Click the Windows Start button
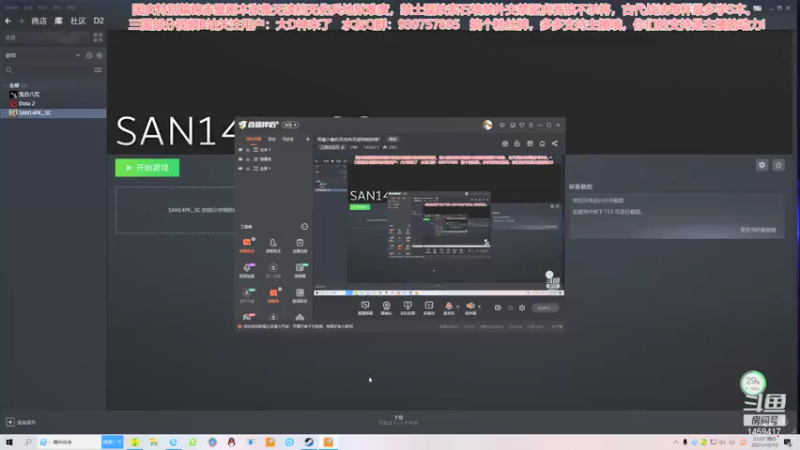This screenshot has width=800, height=450. click(9, 442)
